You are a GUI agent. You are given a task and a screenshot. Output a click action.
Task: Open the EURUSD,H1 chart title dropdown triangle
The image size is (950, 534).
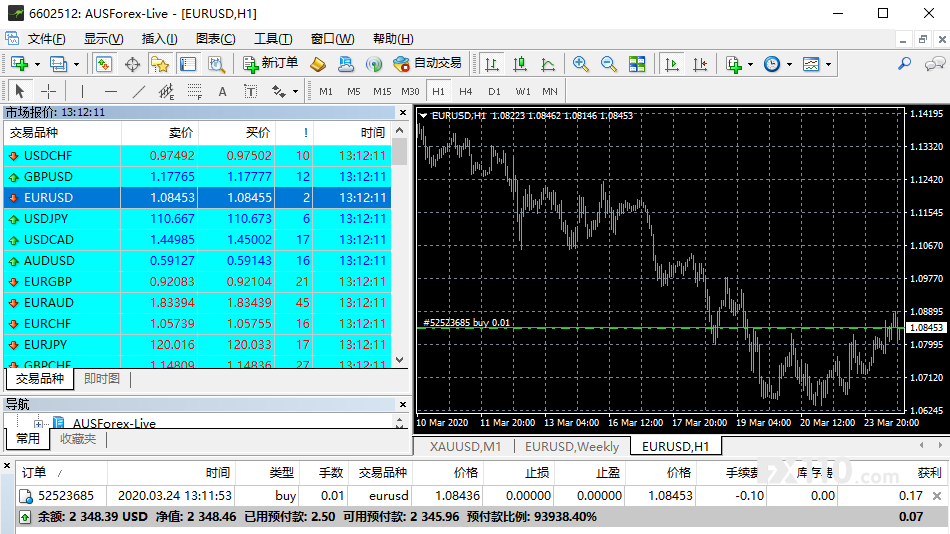tap(423, 115)
